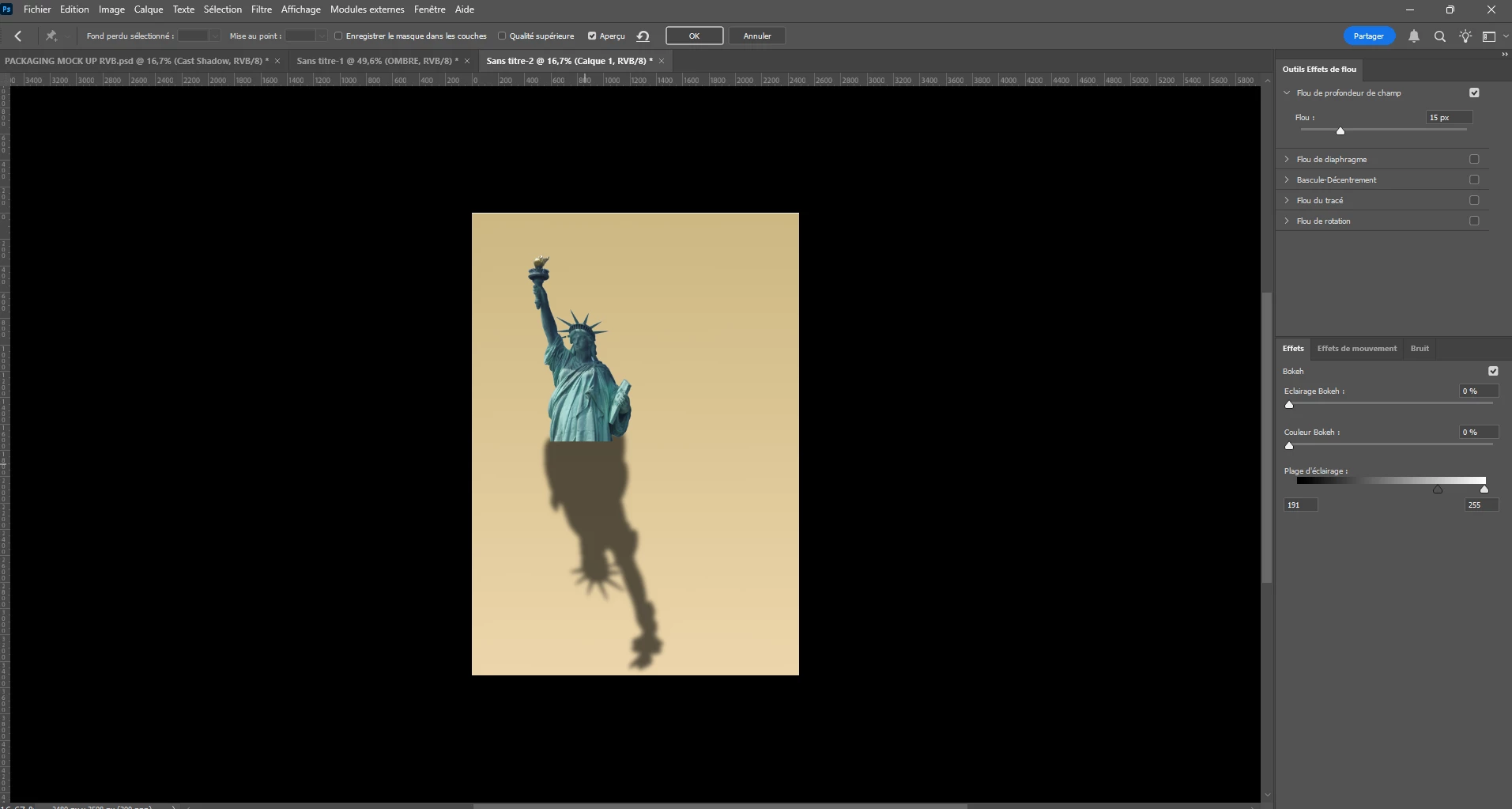Expand the Flou de rotation section

point(1287,221)
